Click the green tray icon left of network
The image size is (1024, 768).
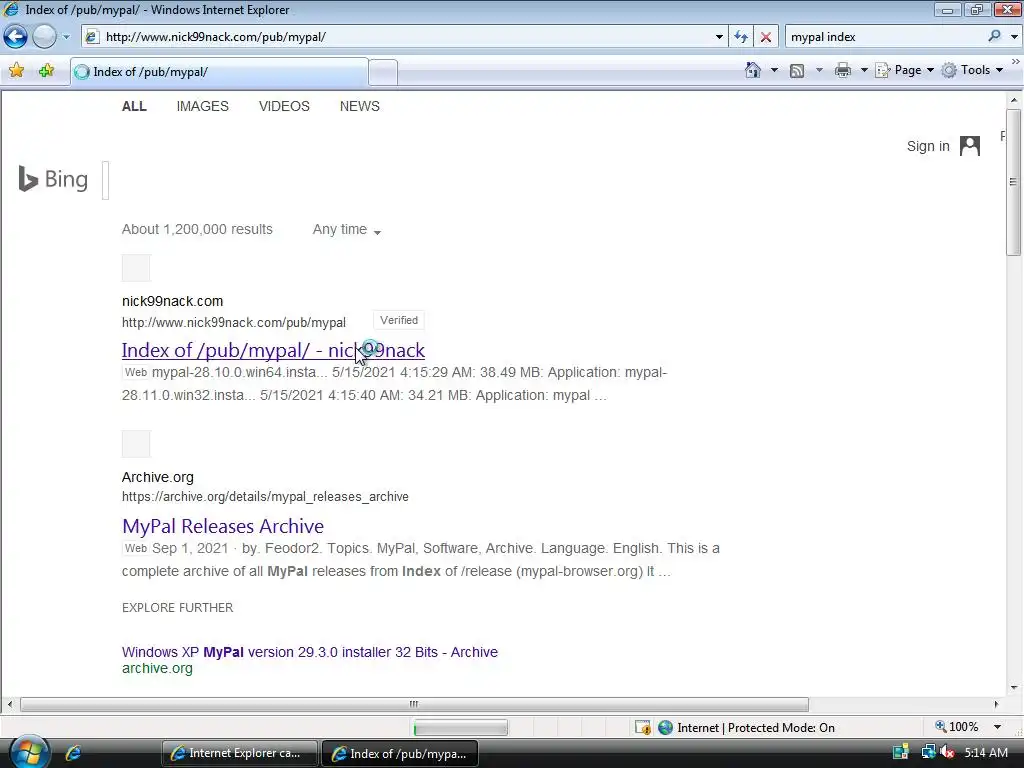(x=901, y=752)
